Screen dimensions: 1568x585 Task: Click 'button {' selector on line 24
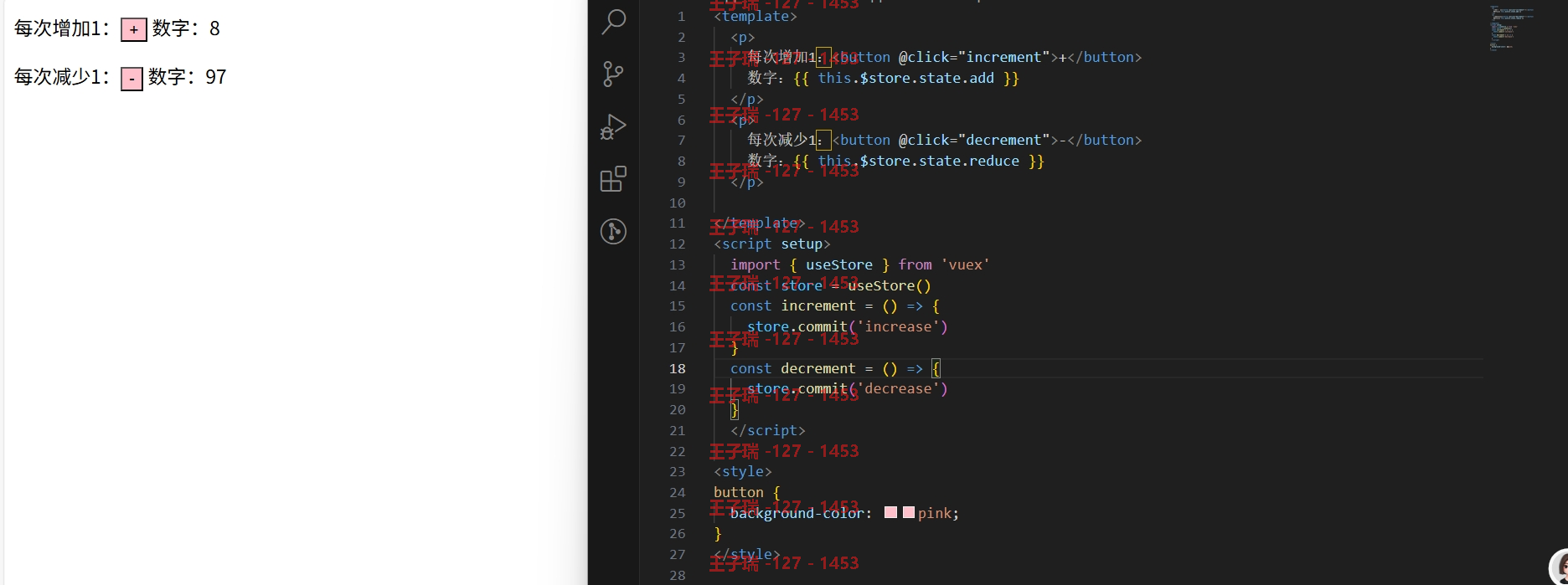click(x=747, y=492)
